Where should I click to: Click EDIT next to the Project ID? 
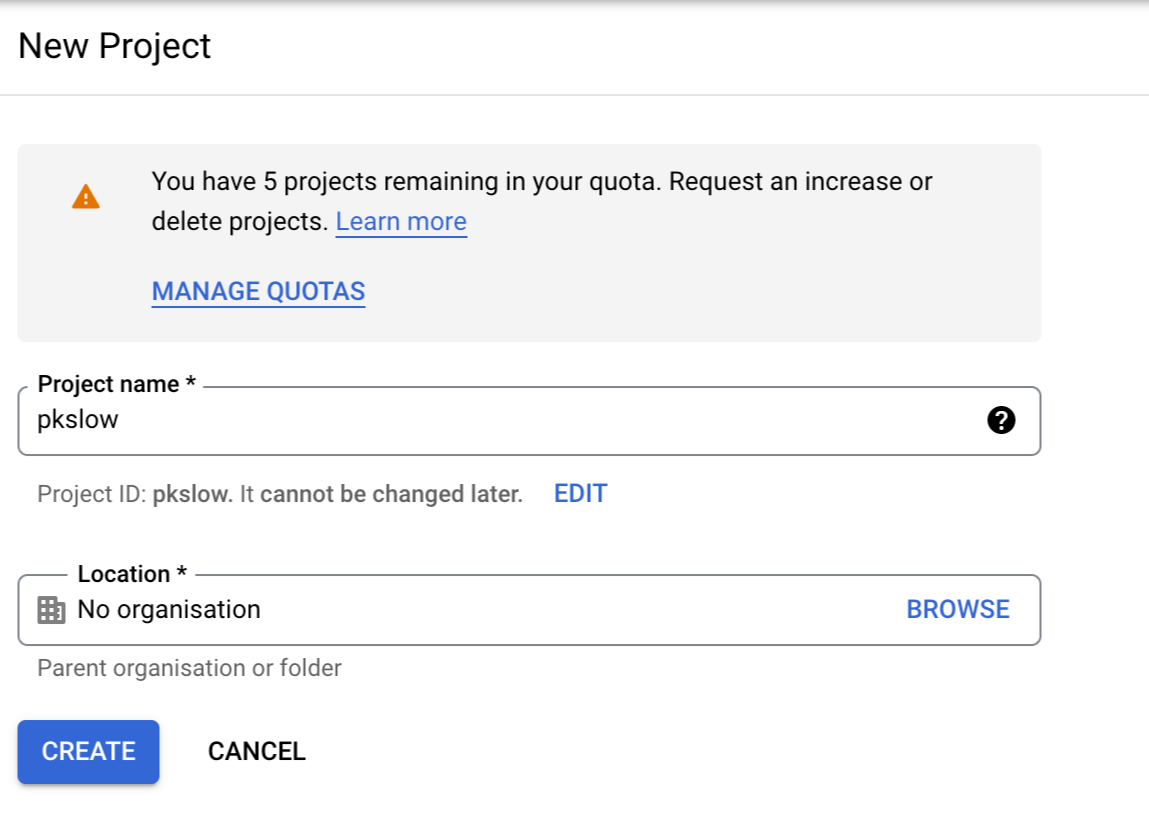(580, 494)
